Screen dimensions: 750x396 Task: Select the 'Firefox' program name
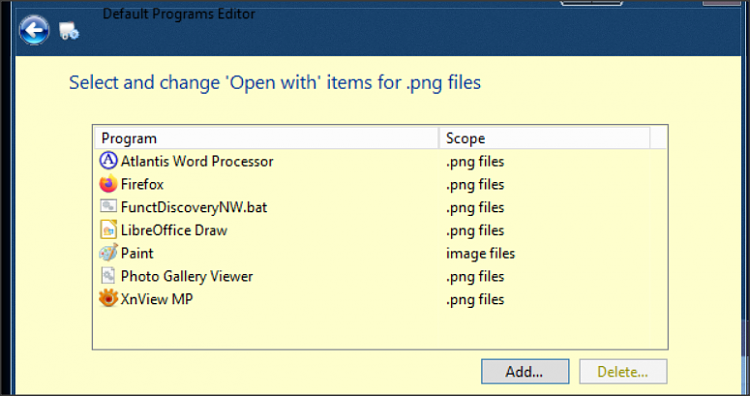click(142, 184)
